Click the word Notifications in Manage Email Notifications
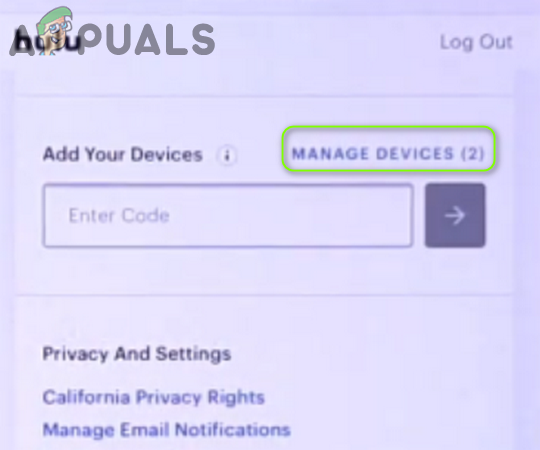The width and height of the screenshot is (540, 450). click(x=233, y=430)
